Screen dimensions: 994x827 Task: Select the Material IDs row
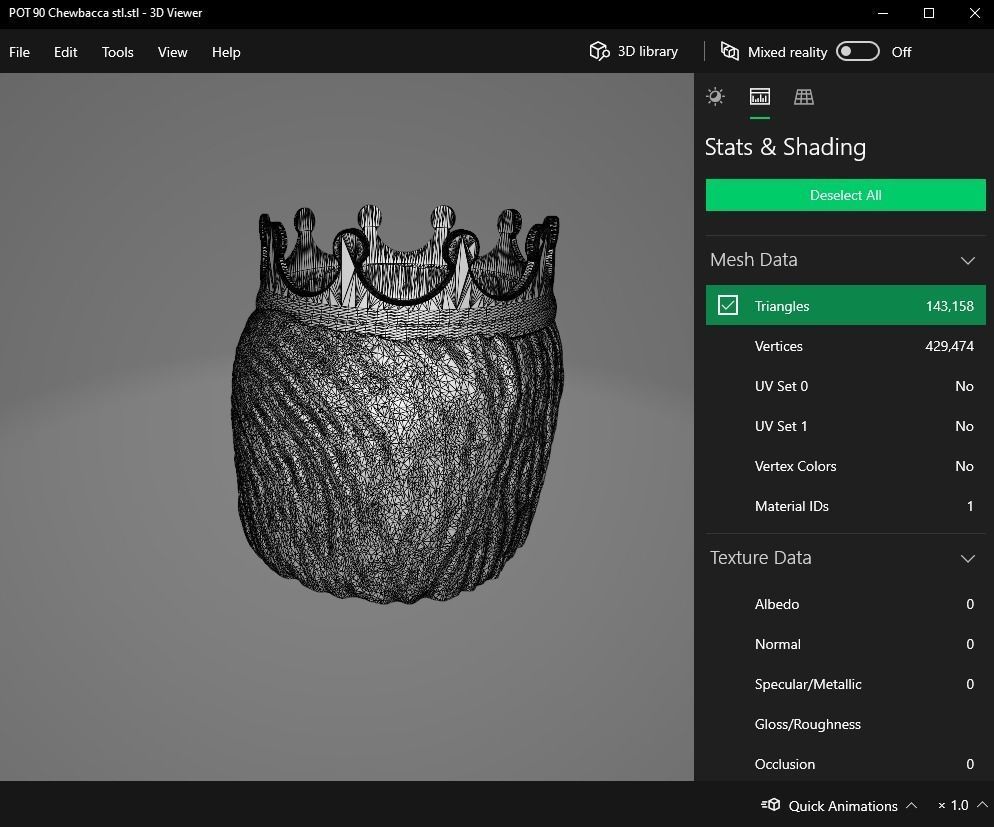point(846,506)
